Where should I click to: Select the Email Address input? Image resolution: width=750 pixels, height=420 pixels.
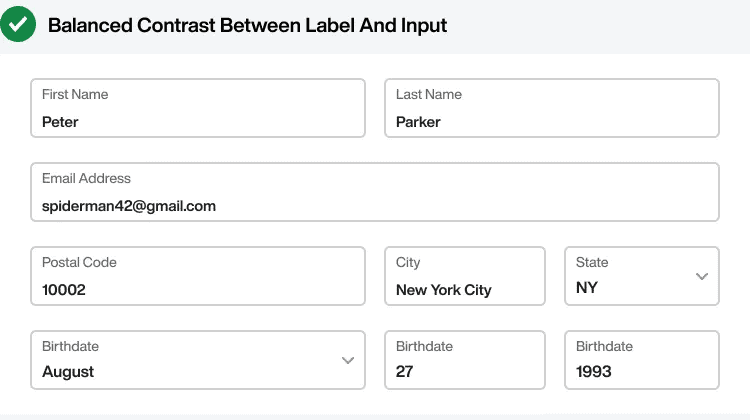[x=375, y=192]
